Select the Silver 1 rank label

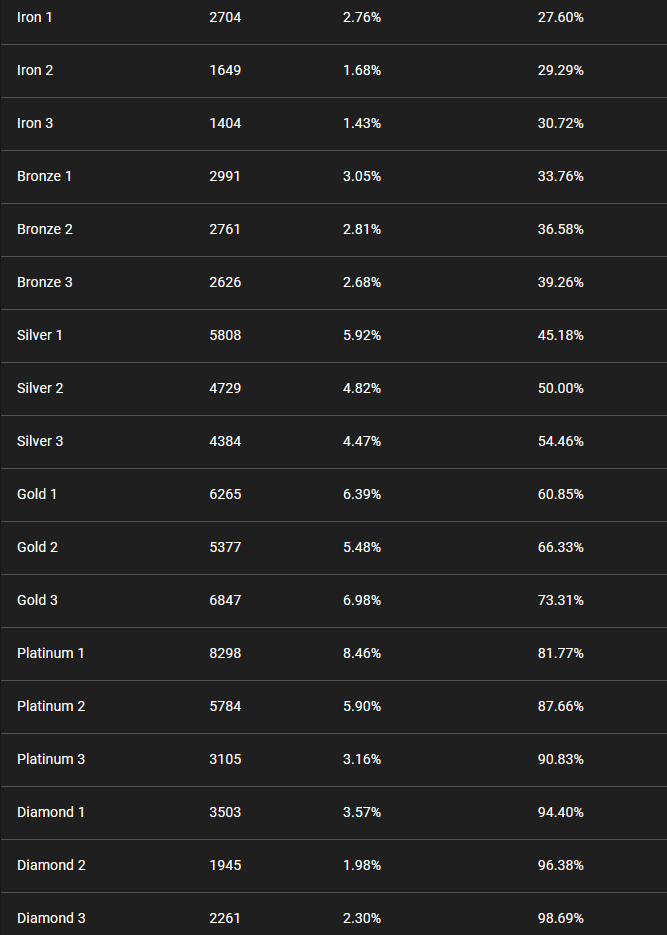point(40,335)
